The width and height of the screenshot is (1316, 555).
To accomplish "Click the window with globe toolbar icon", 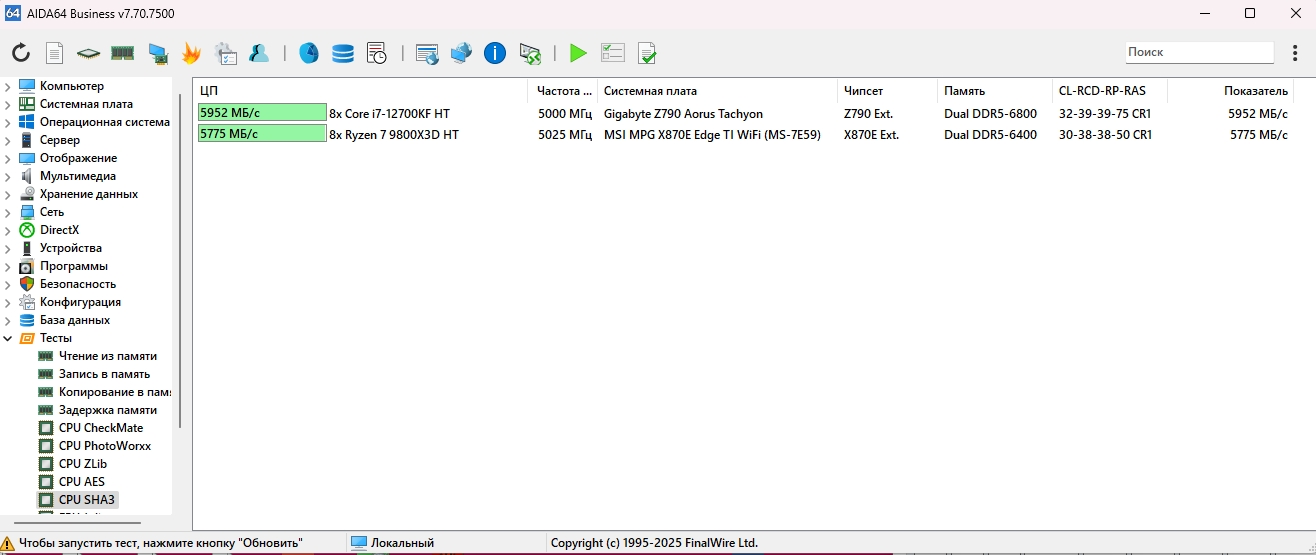I will [x=427, y=53].
